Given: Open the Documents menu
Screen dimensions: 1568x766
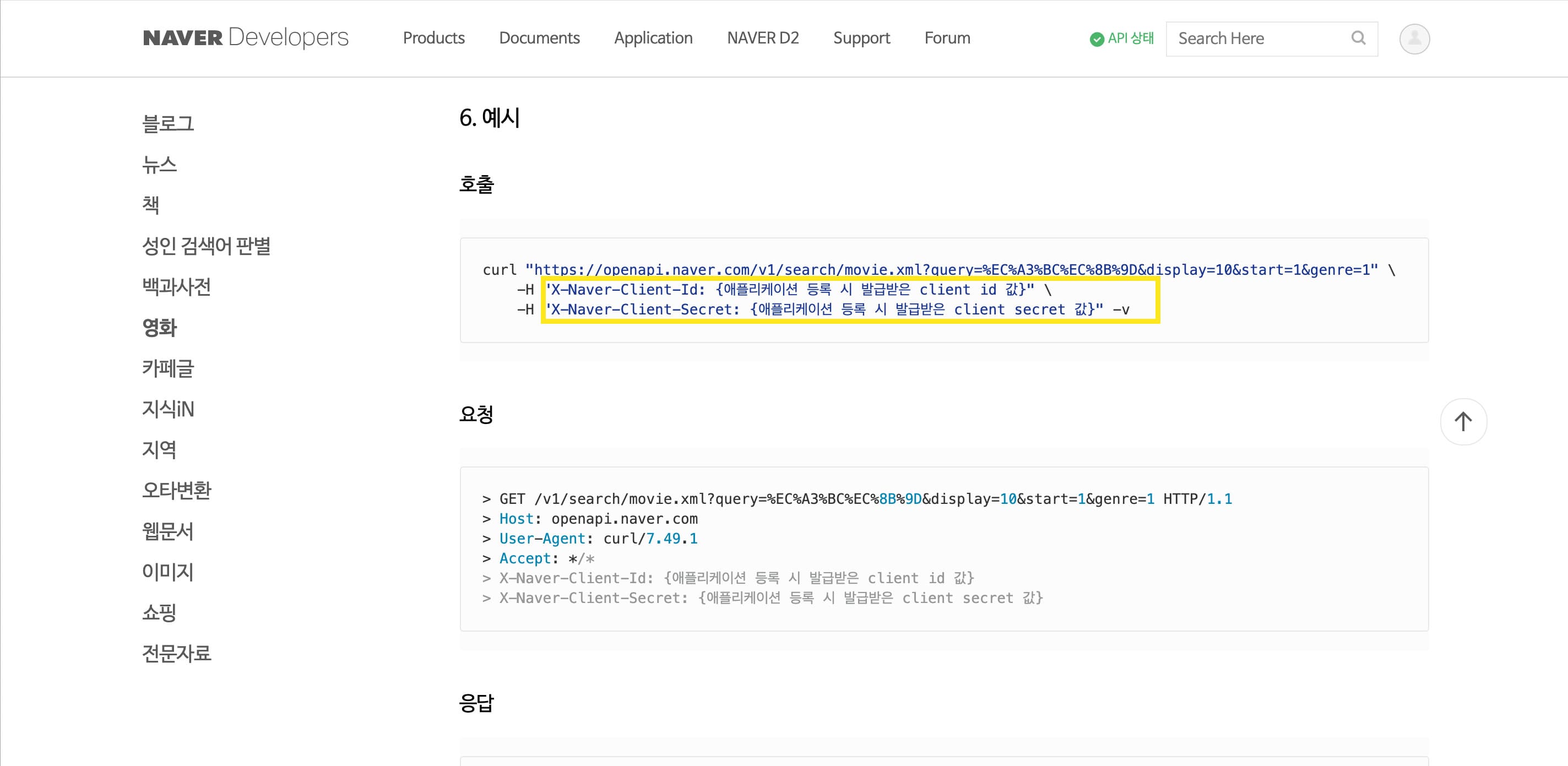Looking at the screenshot, I should [x=539, y=38].
